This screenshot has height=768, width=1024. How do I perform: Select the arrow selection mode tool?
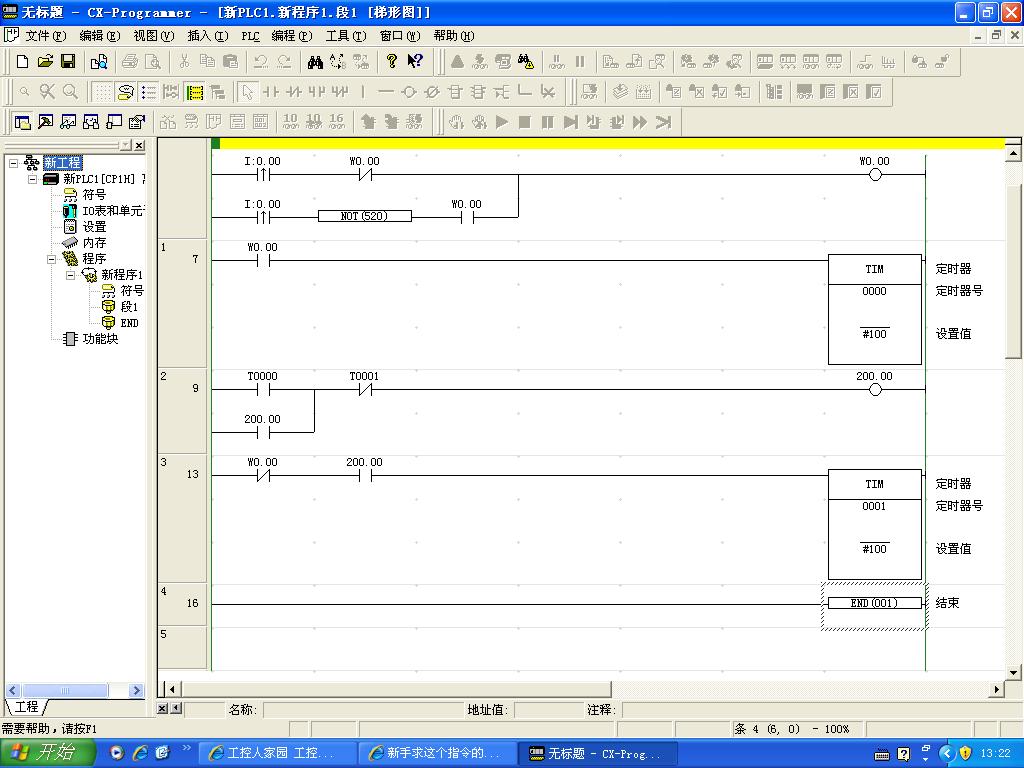248,92
